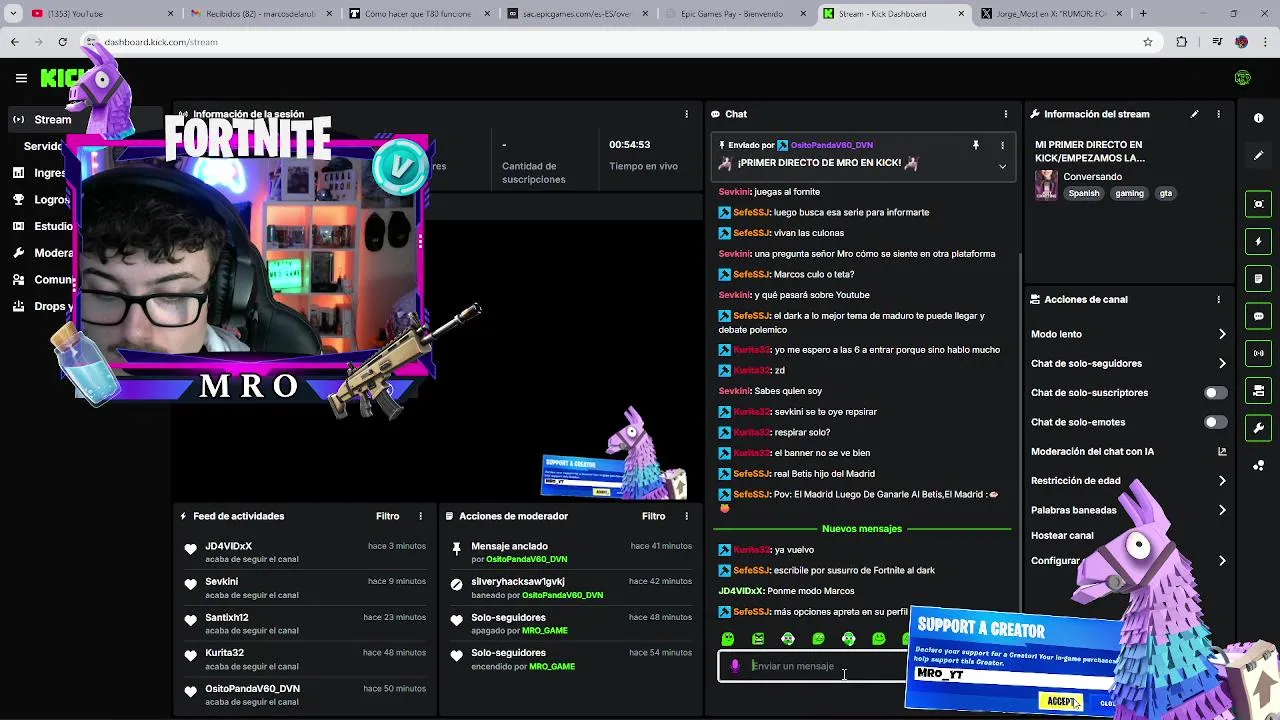
Task: Open the profile avatar menu at top right
Action: [x=1242, y=78]
